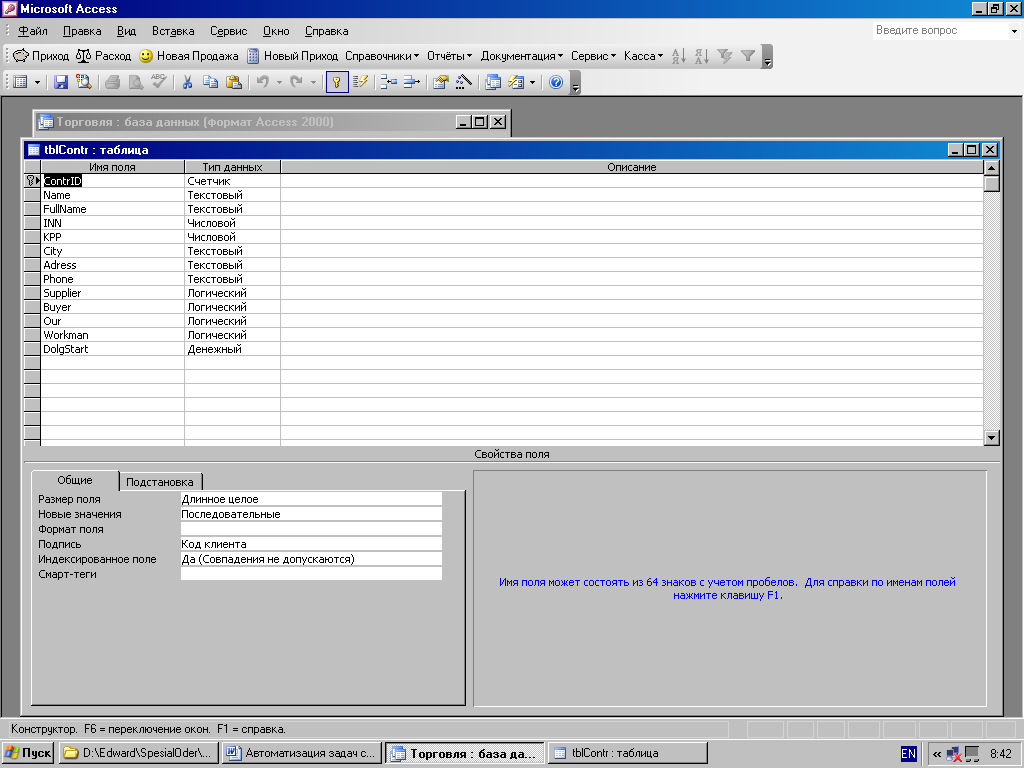Switch to Автоматизация задач Word taskbar button
Image resolution: width=1024 pixels, height=768 pixels.
pyautogui.click(x=301, y=753)
